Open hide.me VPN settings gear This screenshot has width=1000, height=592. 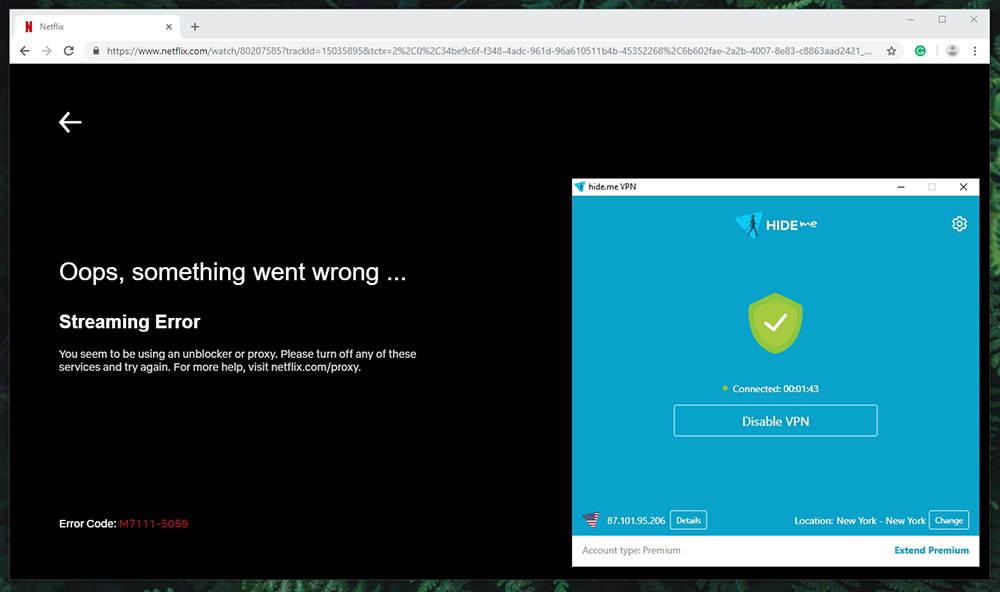pyautogui.click(x=959, y=224)
